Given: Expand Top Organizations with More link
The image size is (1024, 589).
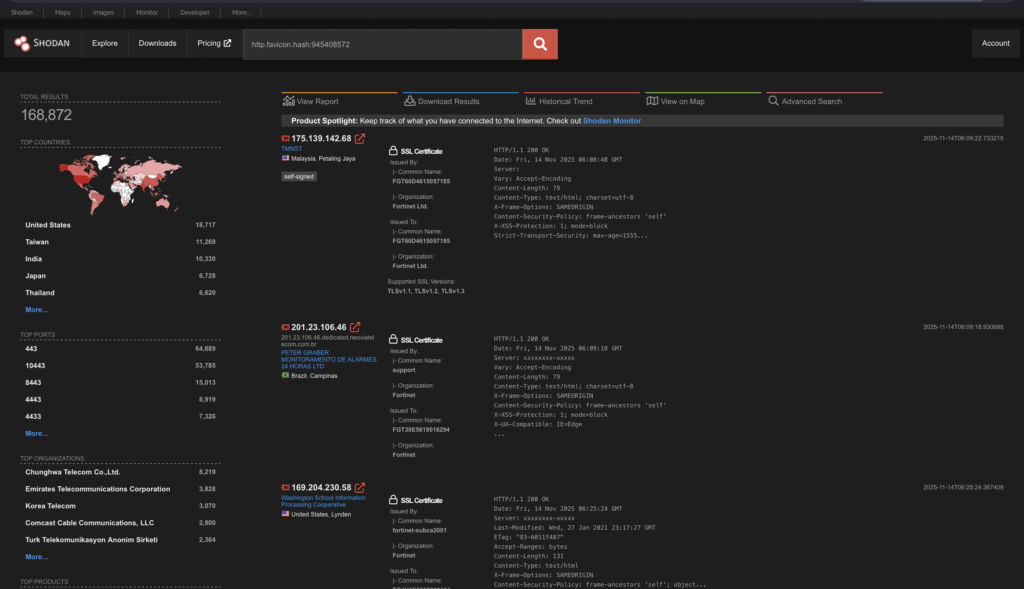Looking at the screenshot, I should coord(36,556).
